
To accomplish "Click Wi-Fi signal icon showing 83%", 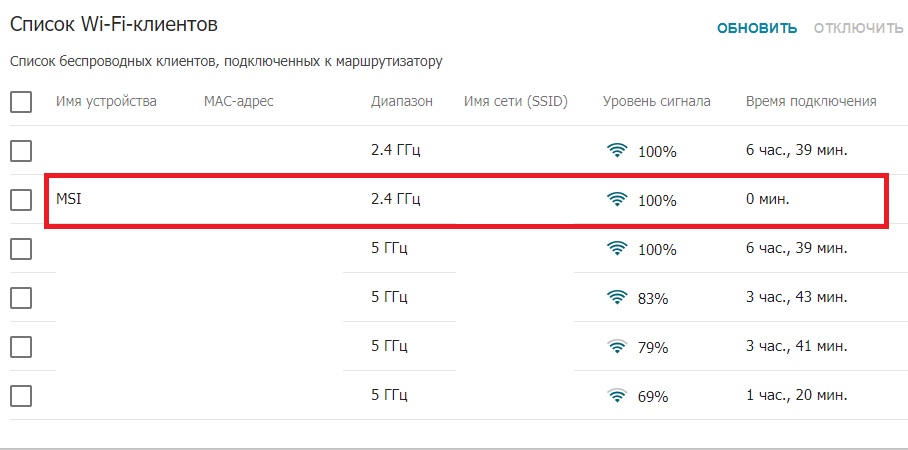I will [x=617, y=297].
